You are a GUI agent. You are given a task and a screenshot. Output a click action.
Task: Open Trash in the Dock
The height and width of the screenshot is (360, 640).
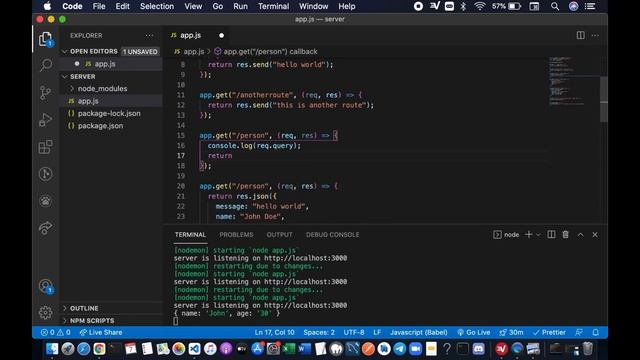point(587,349)
